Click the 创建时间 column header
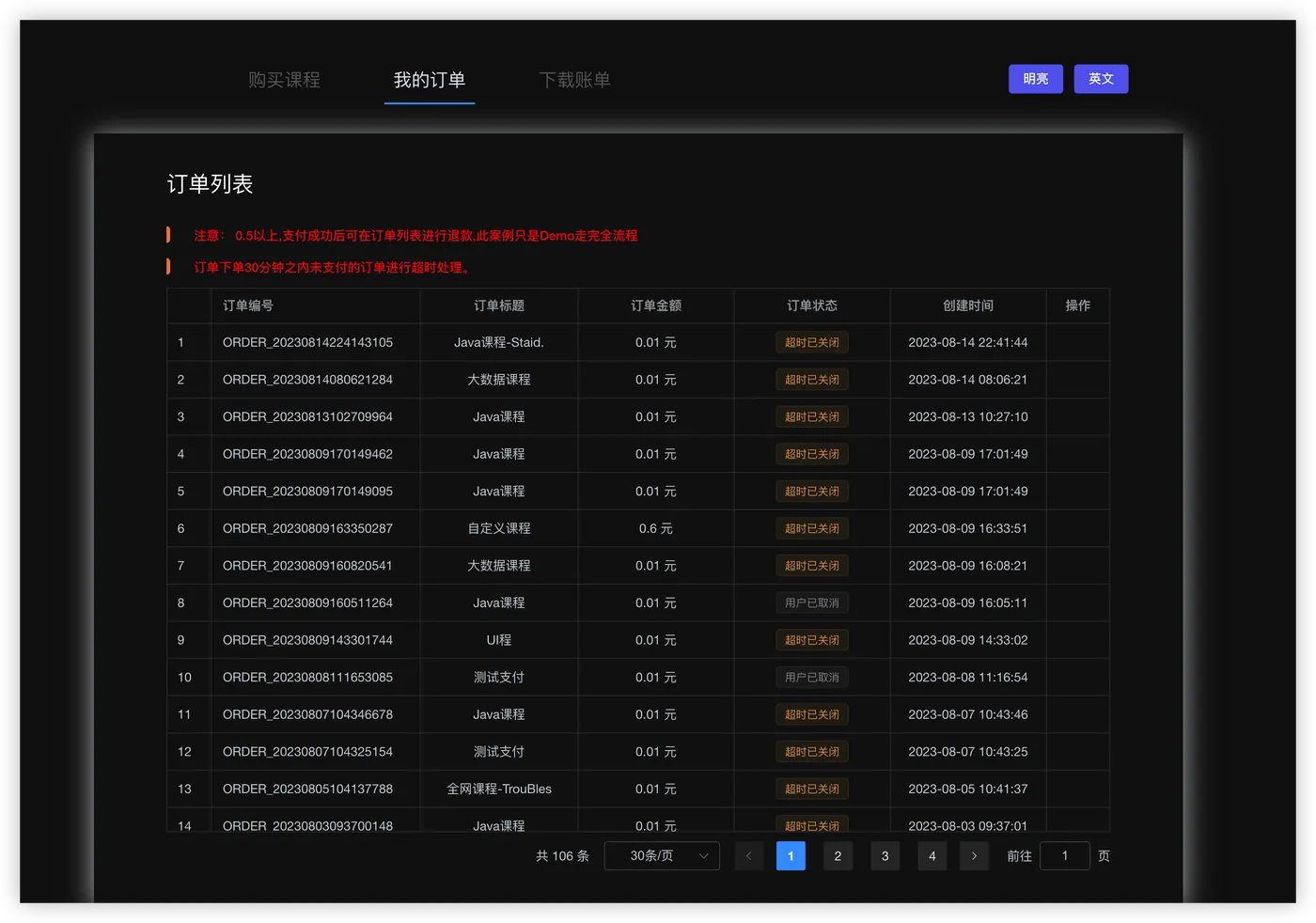The height and width of the screenshot is (923, 1316). pos(968,305)
